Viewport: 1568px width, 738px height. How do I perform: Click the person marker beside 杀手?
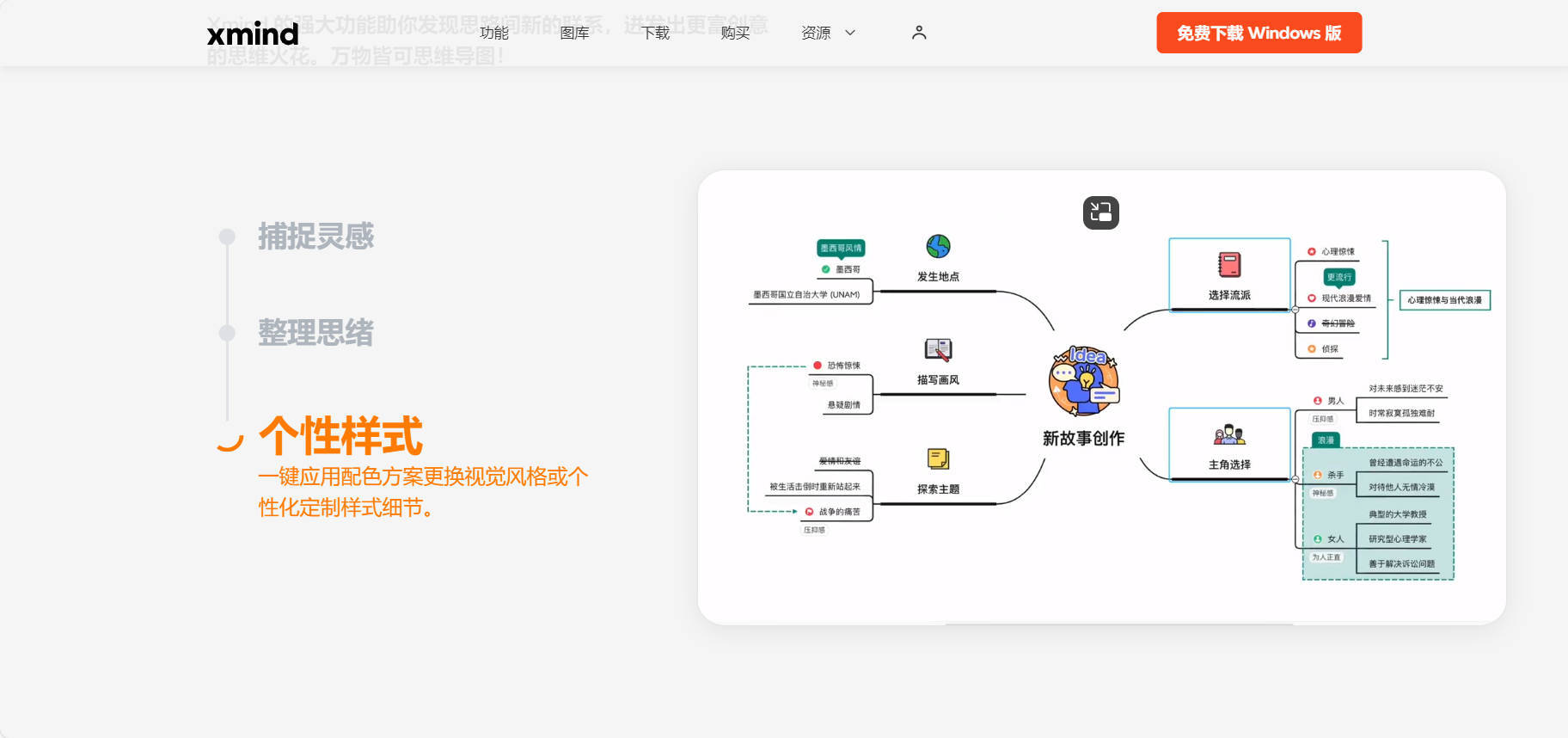tap(1318, 475)
